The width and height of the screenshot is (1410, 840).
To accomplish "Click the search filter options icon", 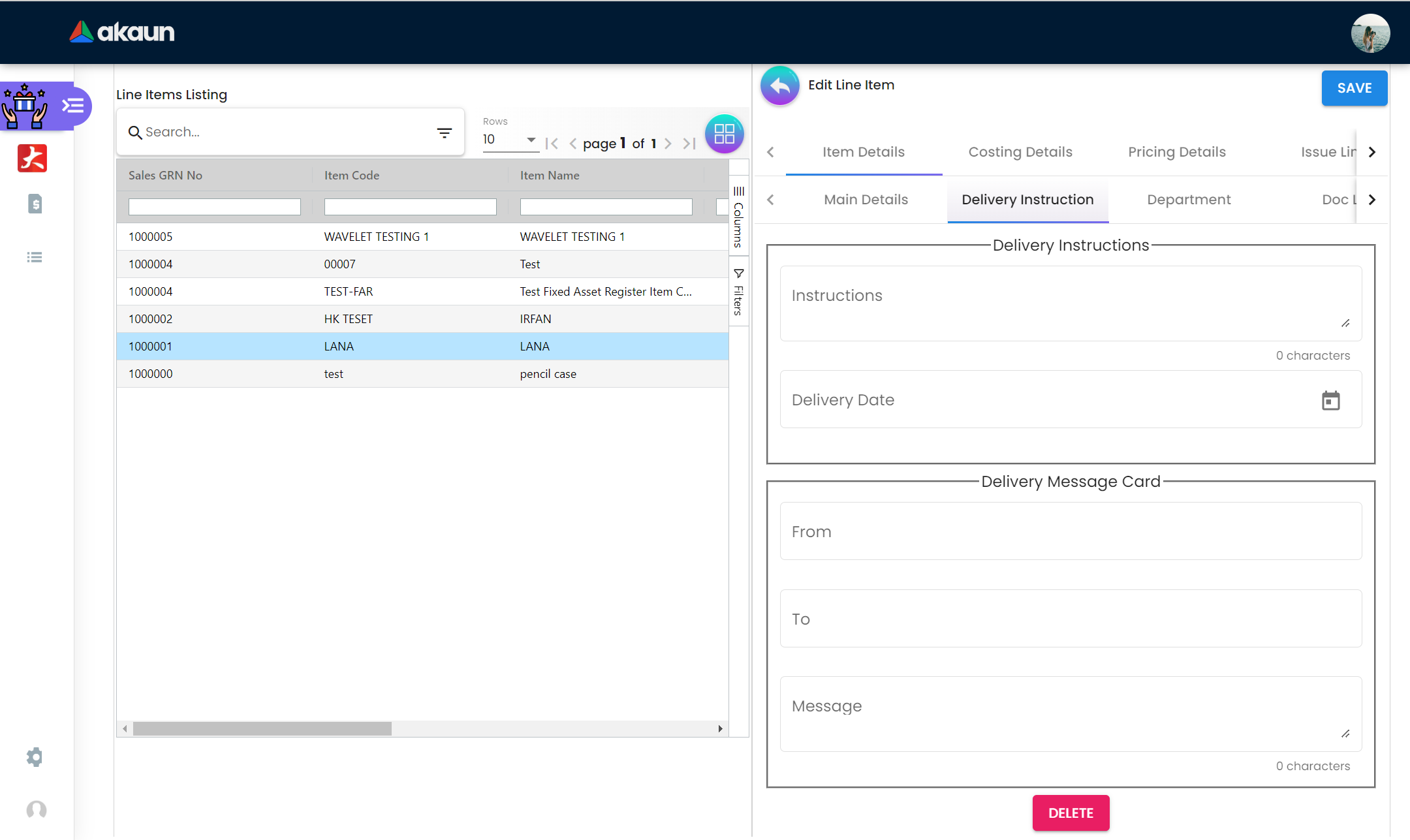I will point(445,133).
